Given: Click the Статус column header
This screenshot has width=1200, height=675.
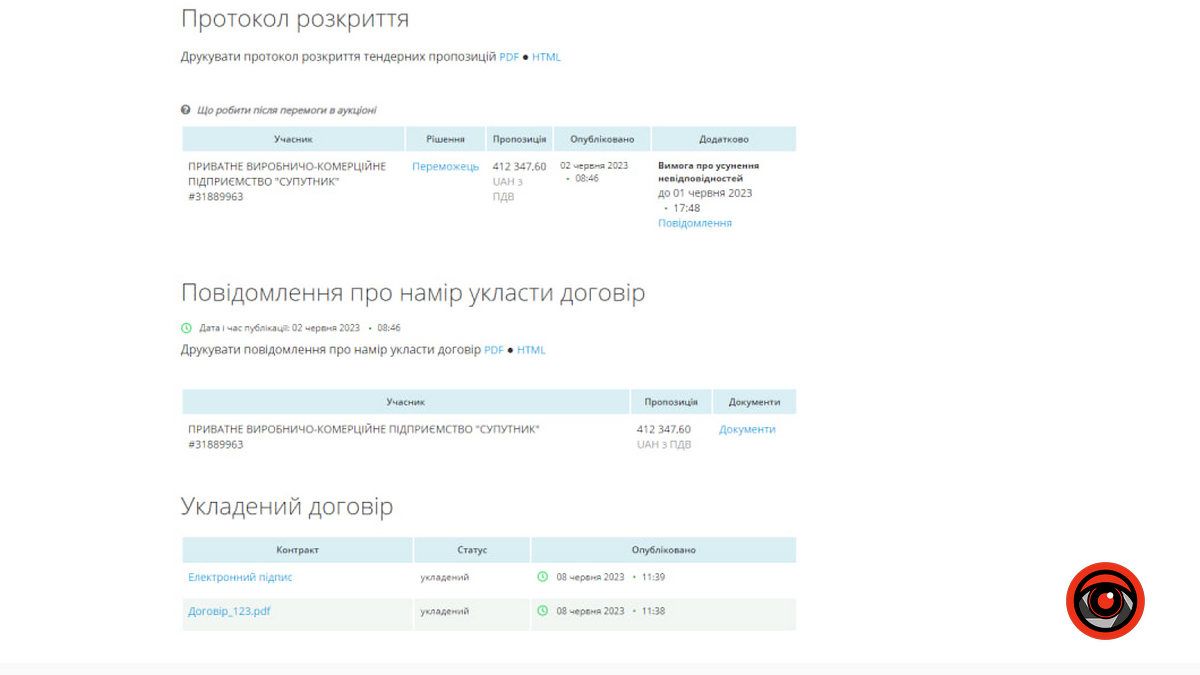Looking at the screenshot, I should 471,550.
